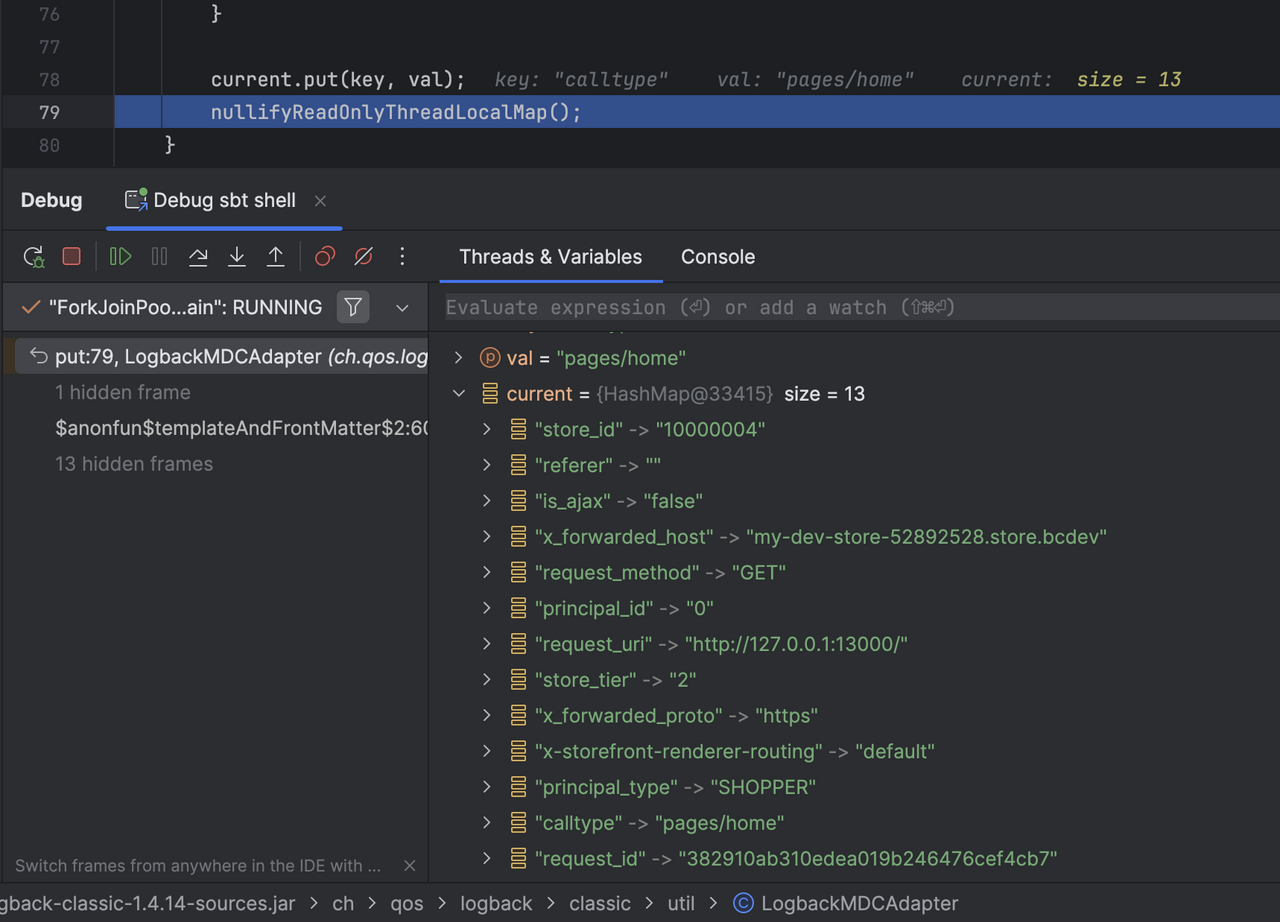Click the Rerun debug session icon

pyautogui.click(x=34, y=257)
